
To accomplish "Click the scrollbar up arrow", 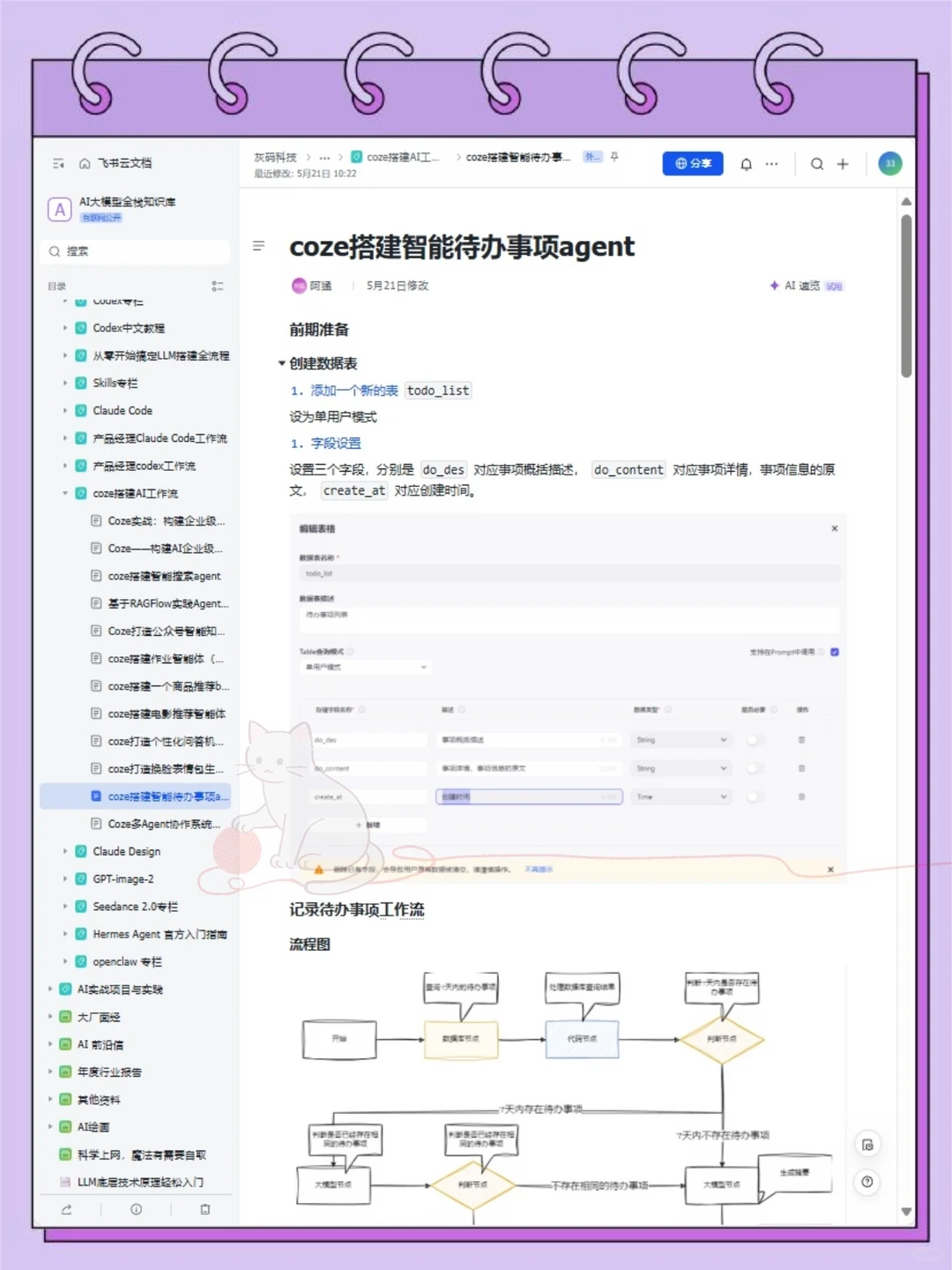I will click(x=906, y=202).
